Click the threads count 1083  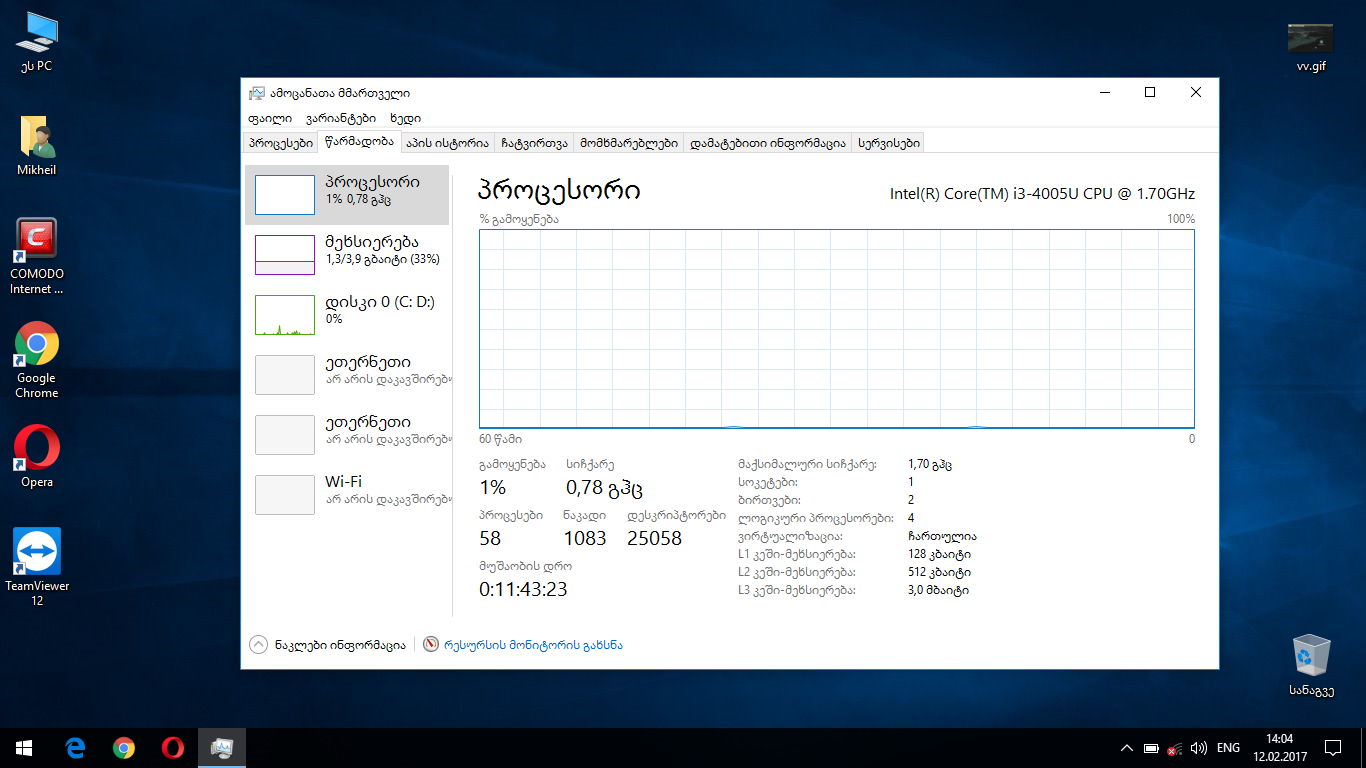pyautogui.click(x=585, y=538)
